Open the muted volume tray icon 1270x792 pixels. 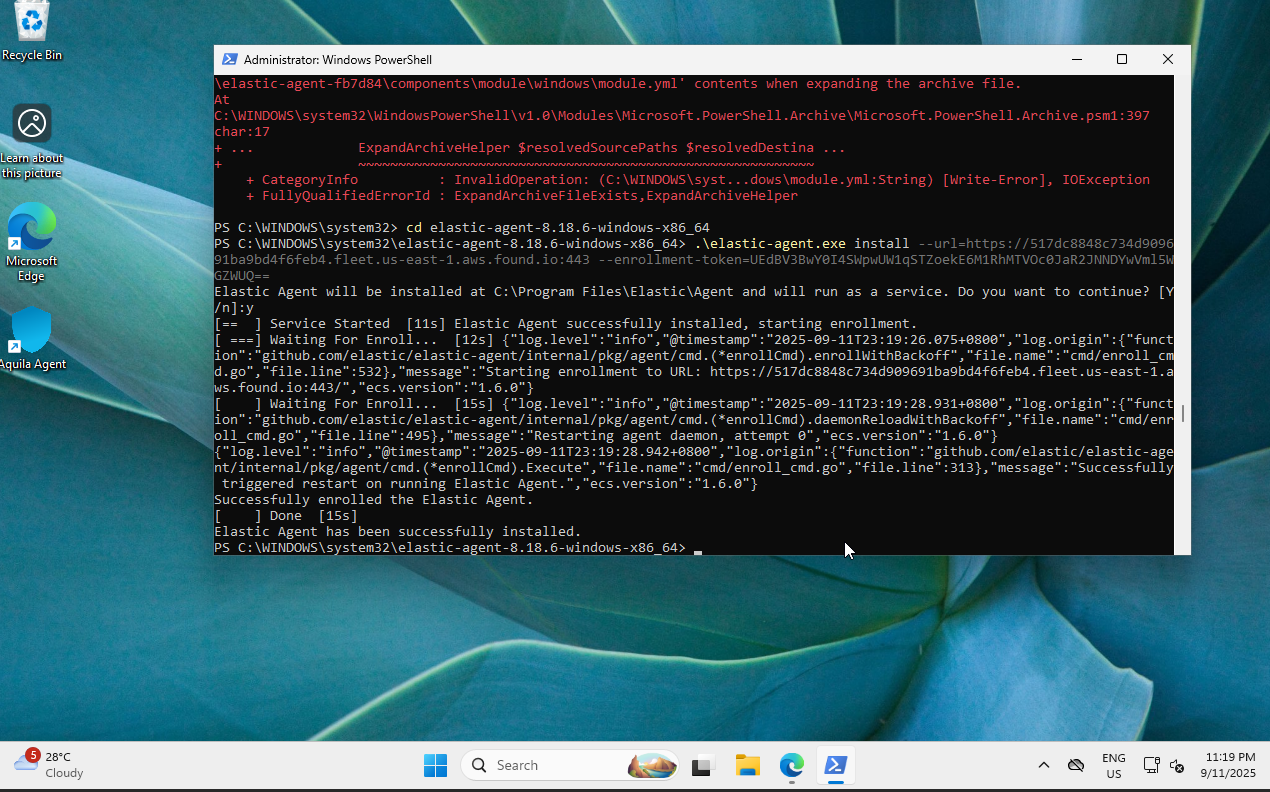(x=1177, y=765)
